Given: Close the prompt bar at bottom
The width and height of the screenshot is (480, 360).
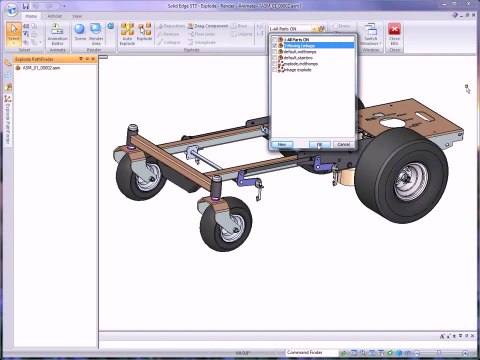Looking at the screenshot, I should 472,336.
